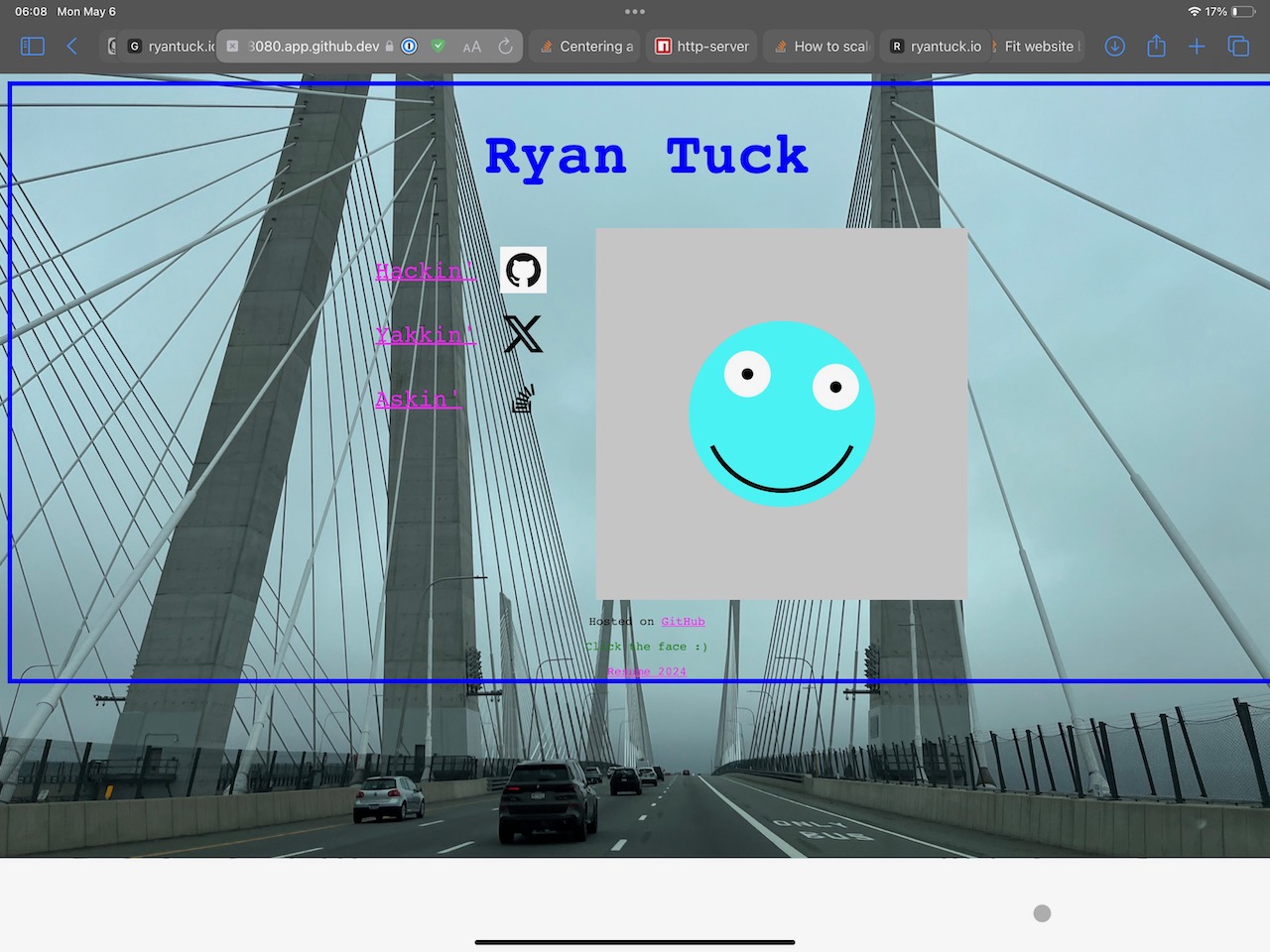
Task: Open the AA page settings menu
Action: 472,47
